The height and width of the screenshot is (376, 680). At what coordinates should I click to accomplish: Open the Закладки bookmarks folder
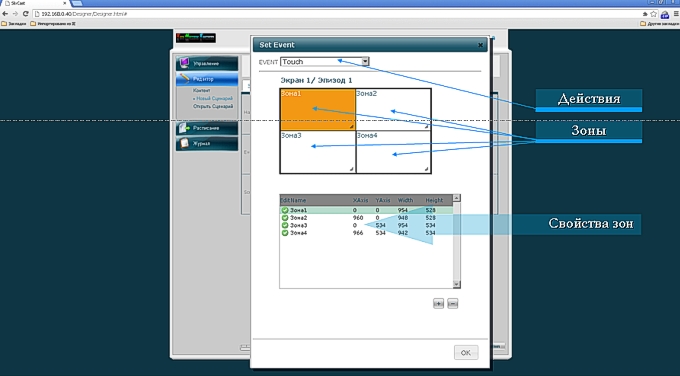tap(14, 24)
